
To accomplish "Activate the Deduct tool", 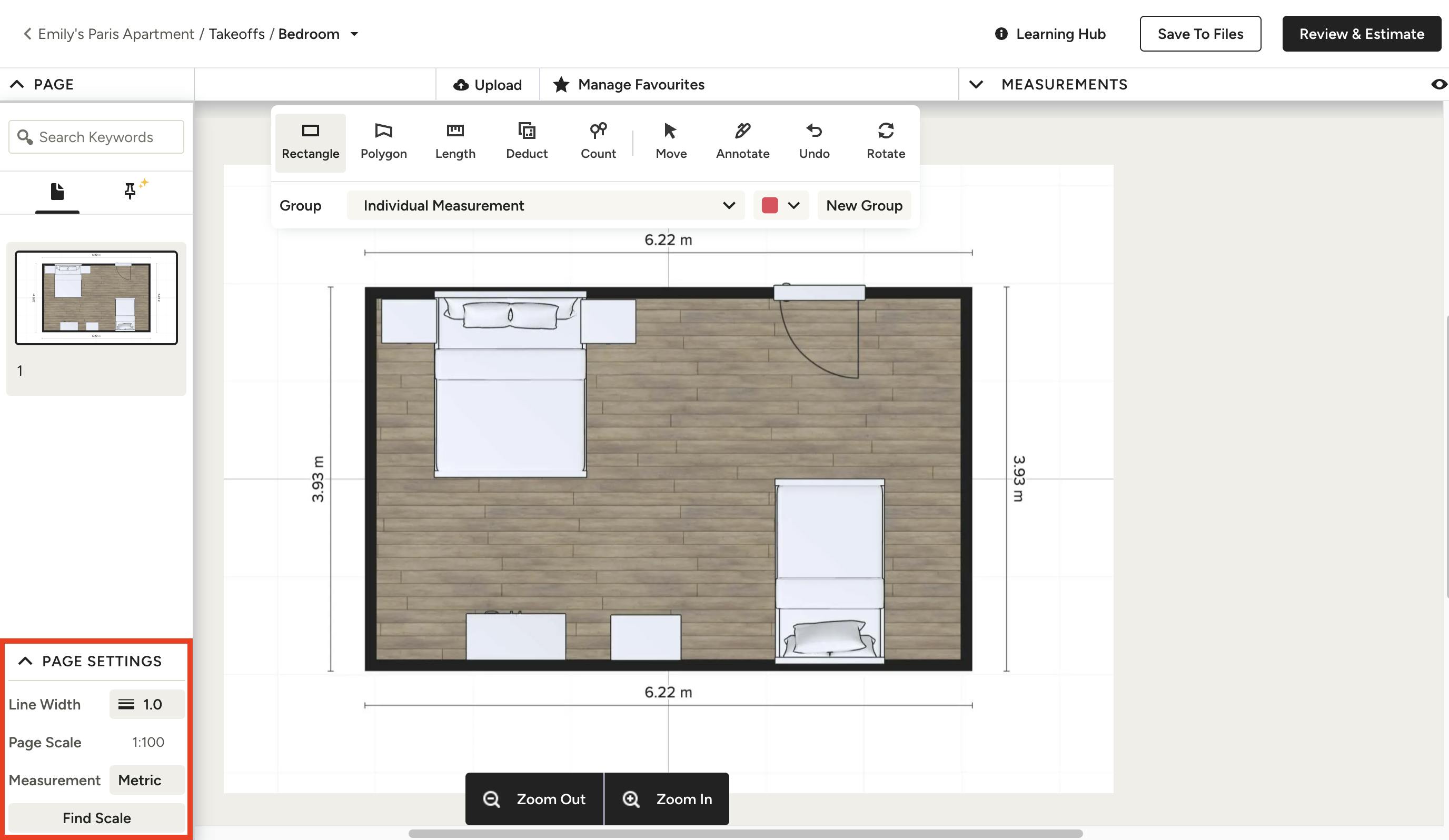I will (x=526, y=142).
